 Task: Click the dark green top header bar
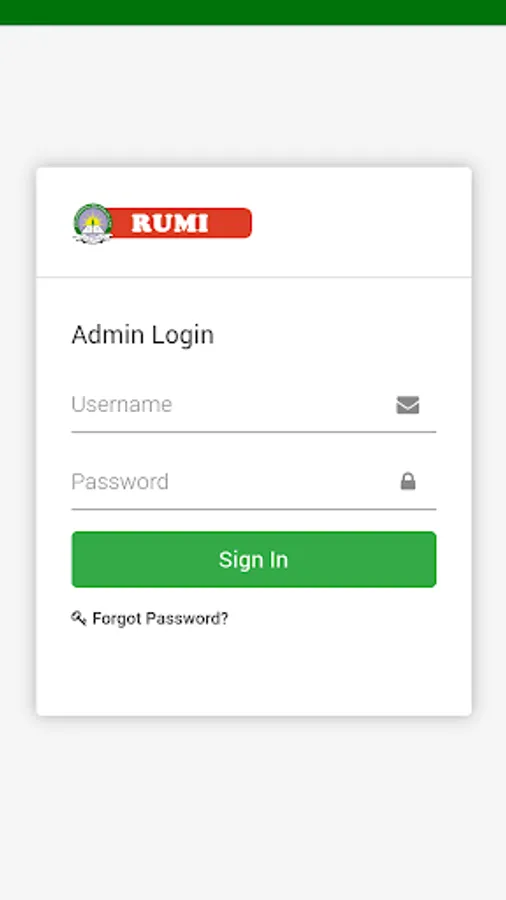253,12
